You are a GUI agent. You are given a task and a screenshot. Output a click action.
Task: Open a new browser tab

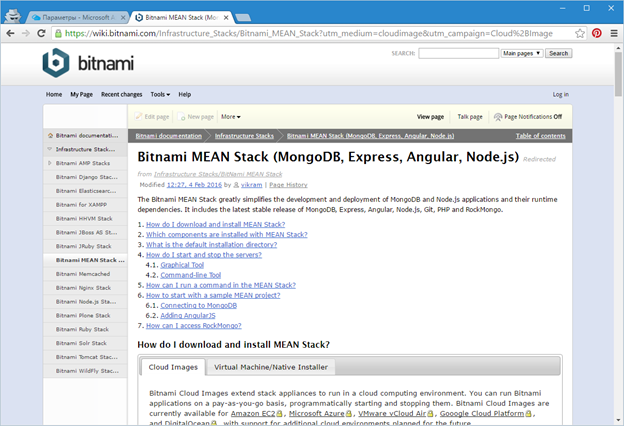243,18
